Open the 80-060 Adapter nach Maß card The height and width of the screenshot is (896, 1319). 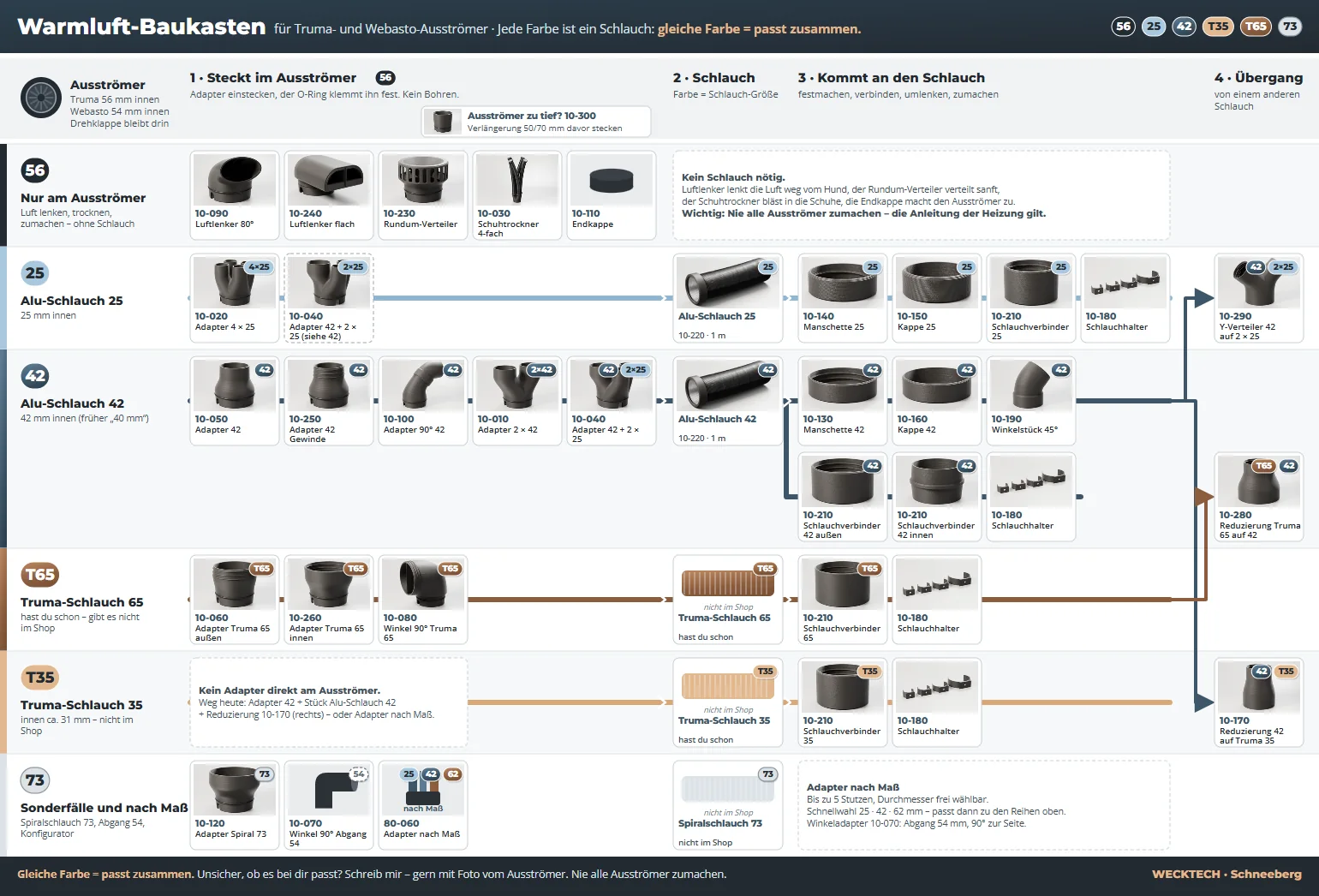(x=423, y=805)
